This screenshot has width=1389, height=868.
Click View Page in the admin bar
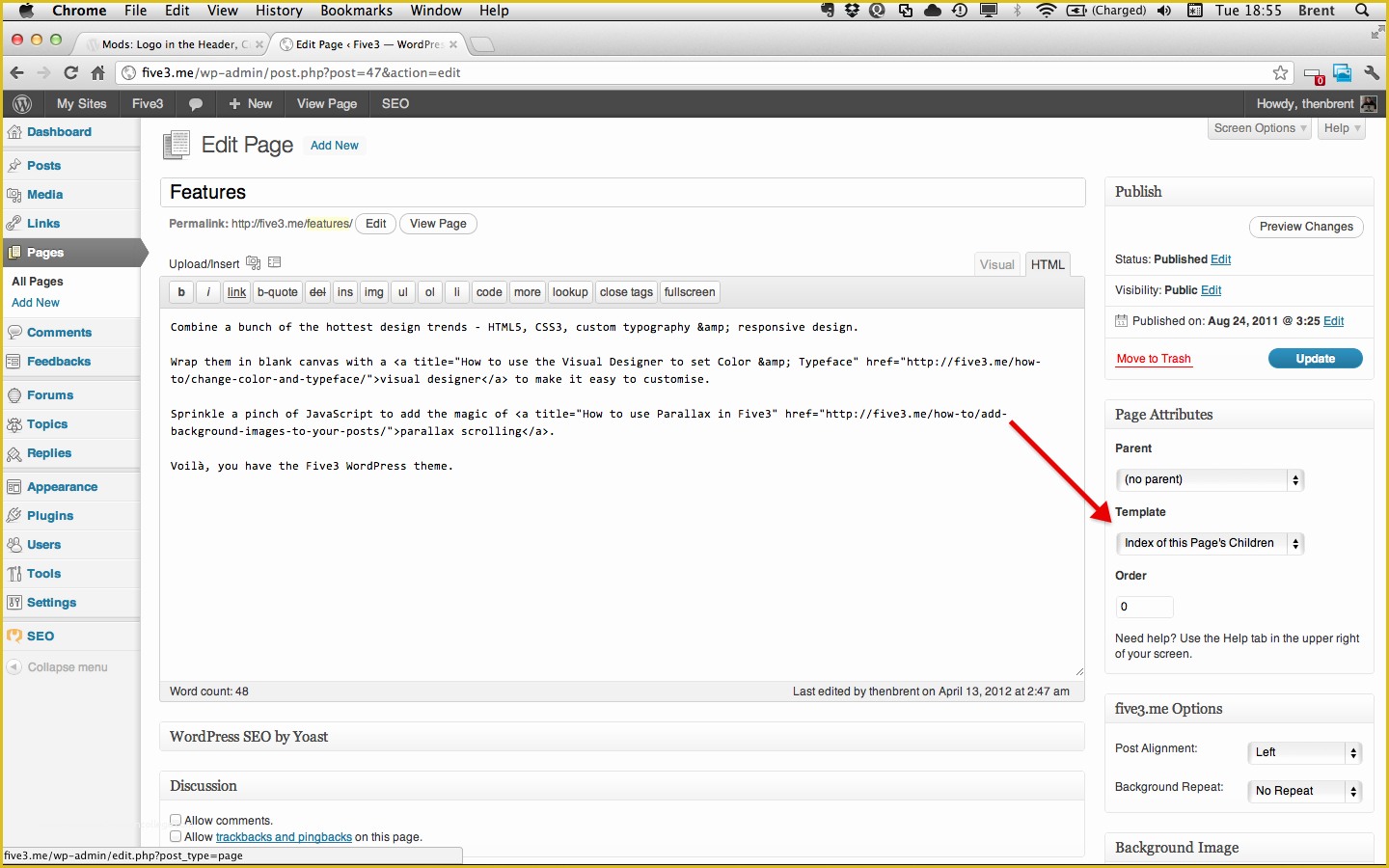coord(327,104)
